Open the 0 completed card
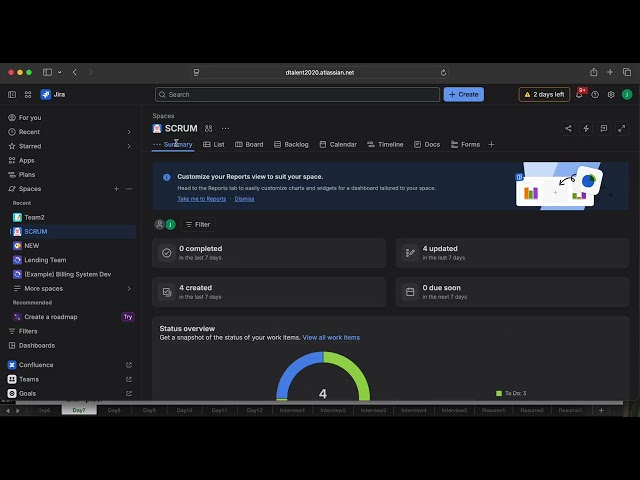640x480 pixels. [x=269, y=253]
